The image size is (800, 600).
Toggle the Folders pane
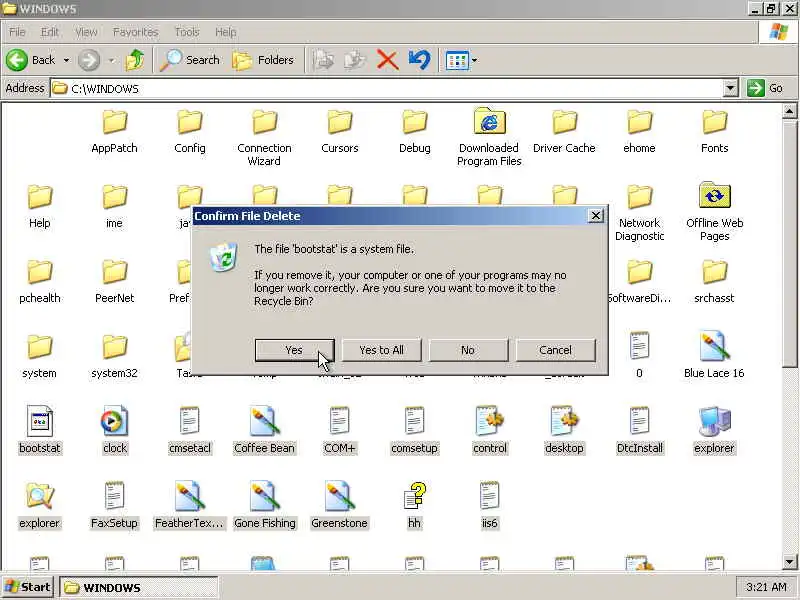point(263,60)
